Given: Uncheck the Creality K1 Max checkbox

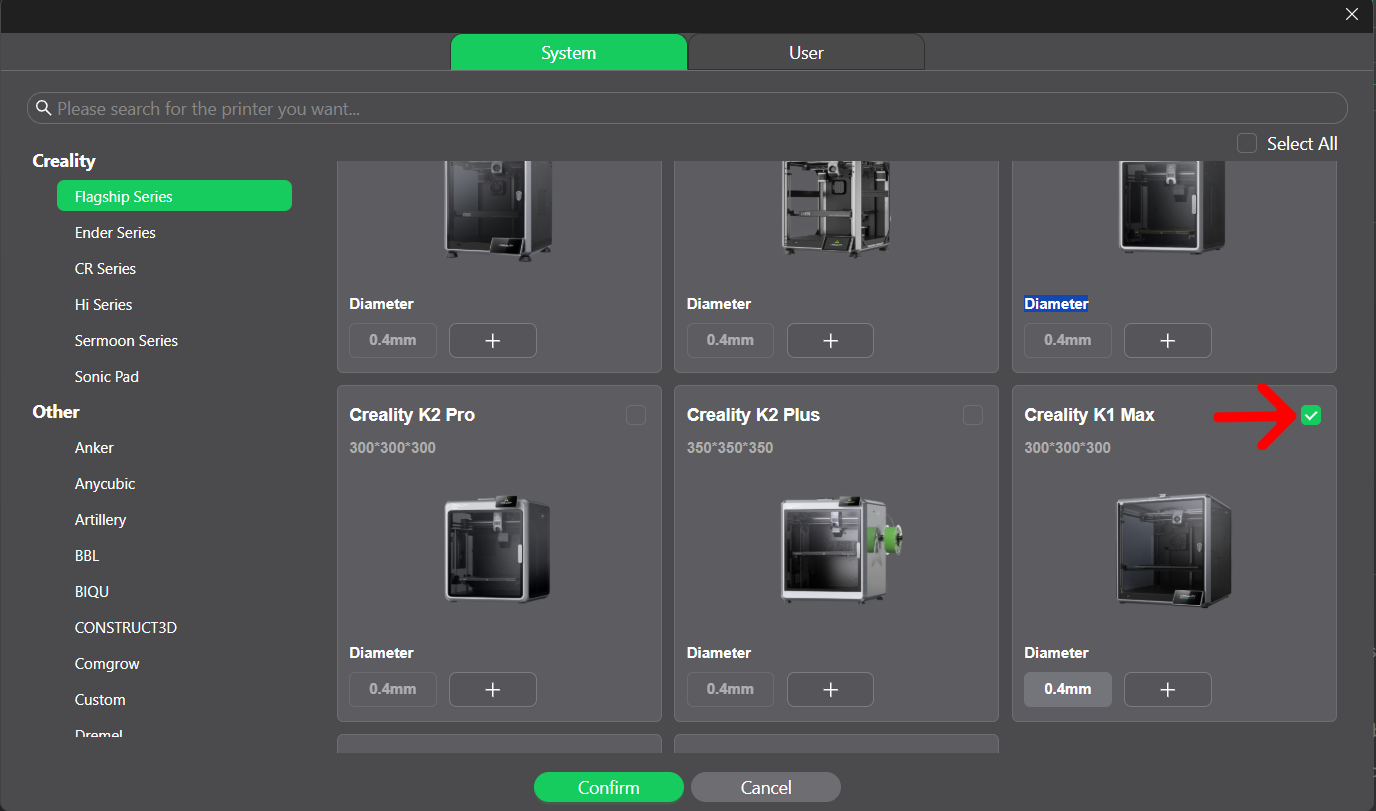Looking at the screenshot, I should click(1311, 415).
